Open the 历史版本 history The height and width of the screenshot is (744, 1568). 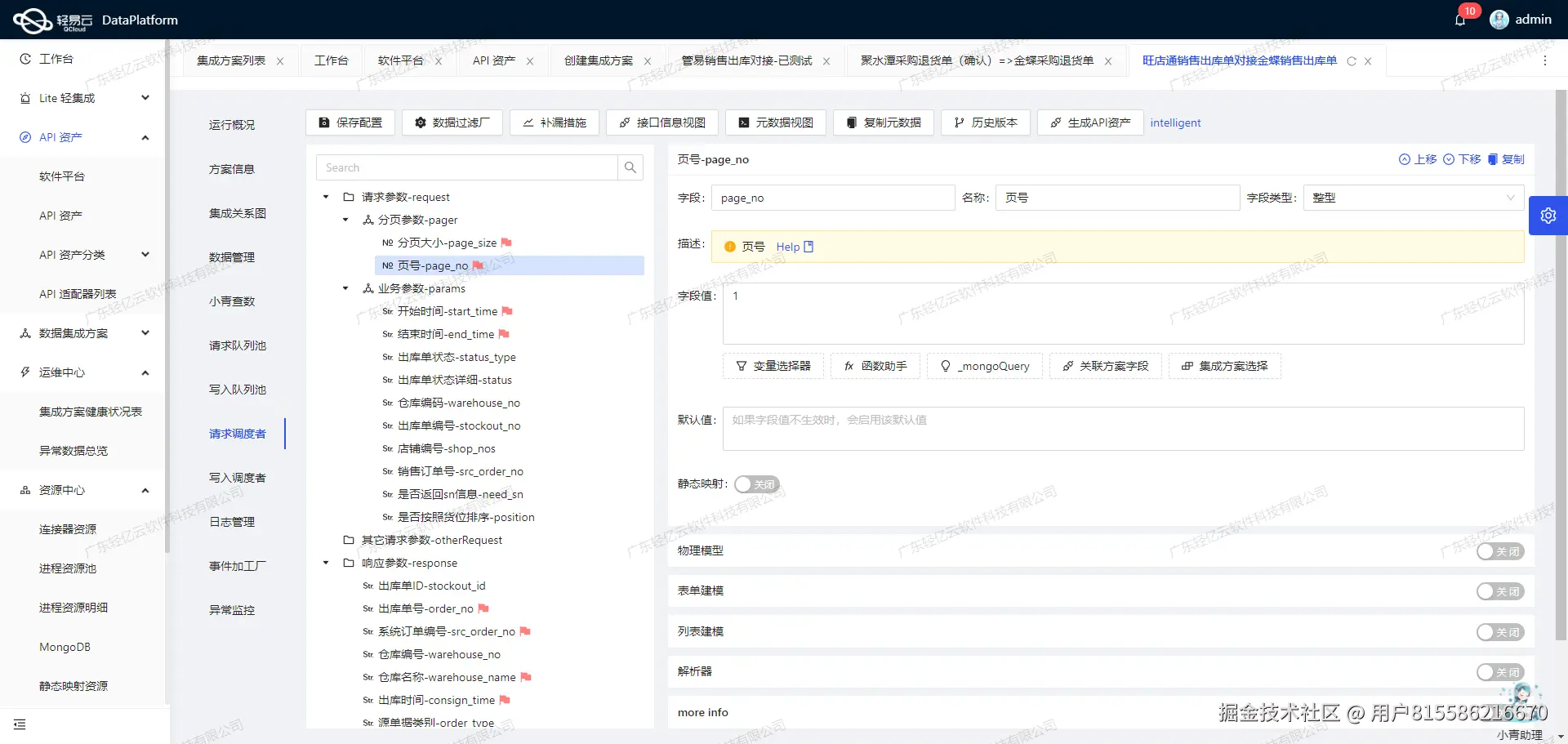[985, 123]
